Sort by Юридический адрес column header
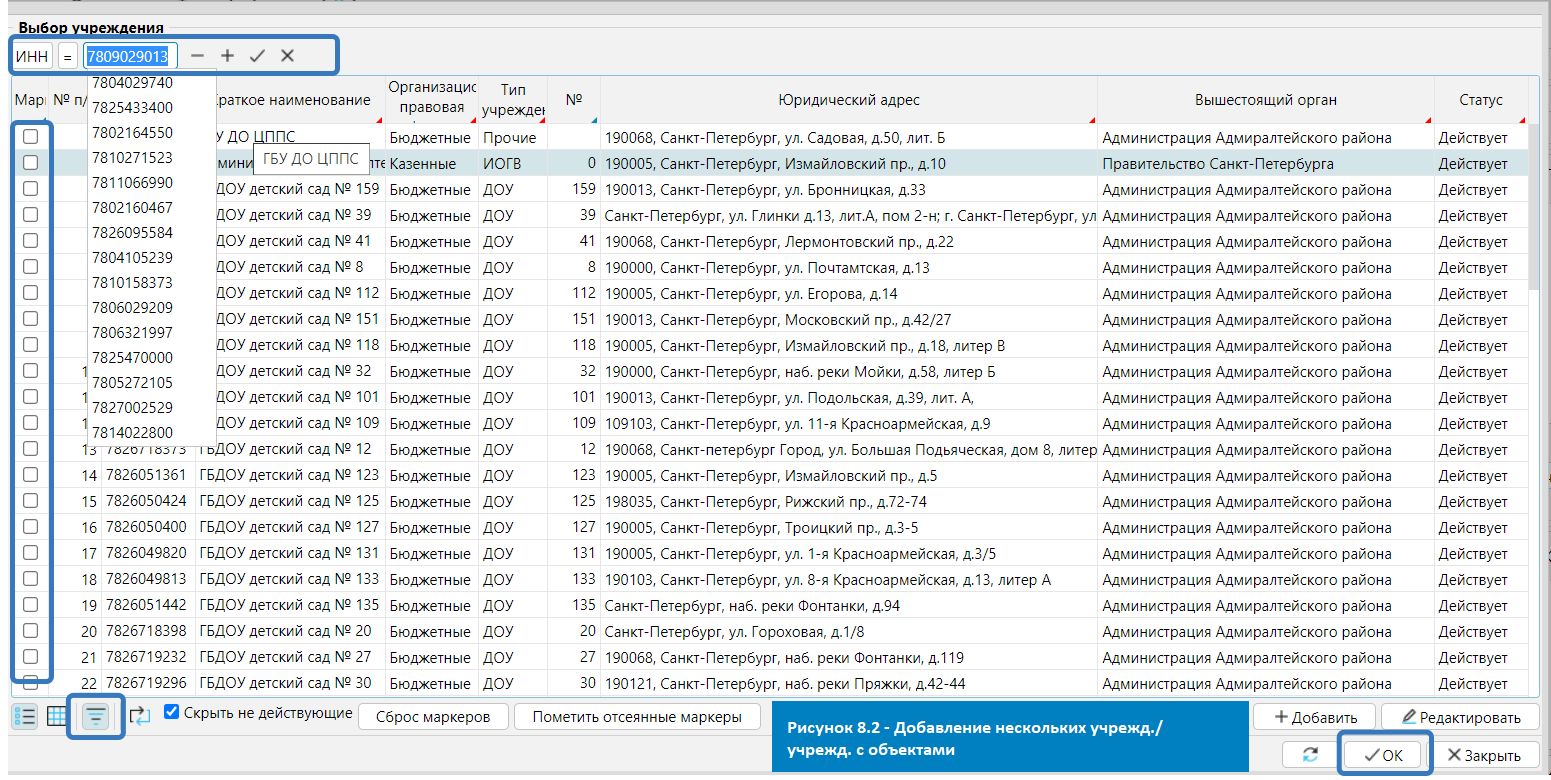This screenshot has width=1551, height=780. 848,100
